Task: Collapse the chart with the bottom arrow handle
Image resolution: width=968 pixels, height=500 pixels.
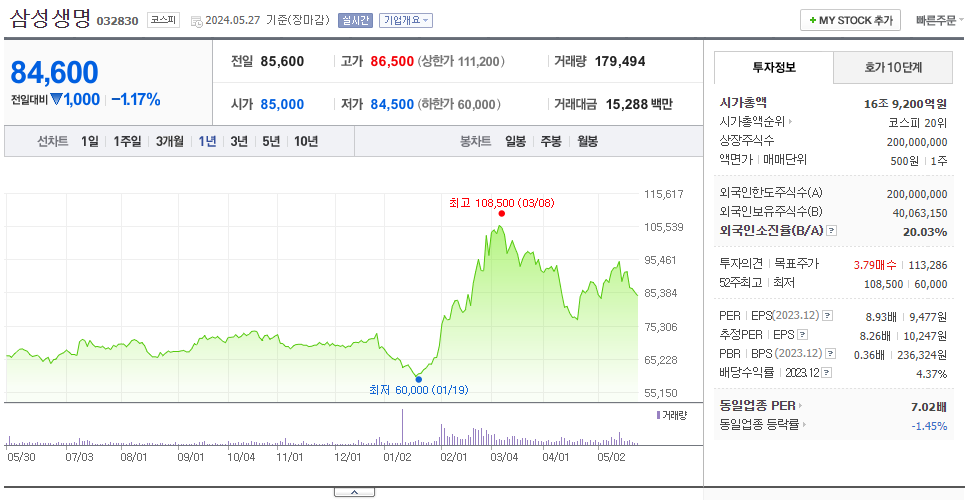Action: 354,492
